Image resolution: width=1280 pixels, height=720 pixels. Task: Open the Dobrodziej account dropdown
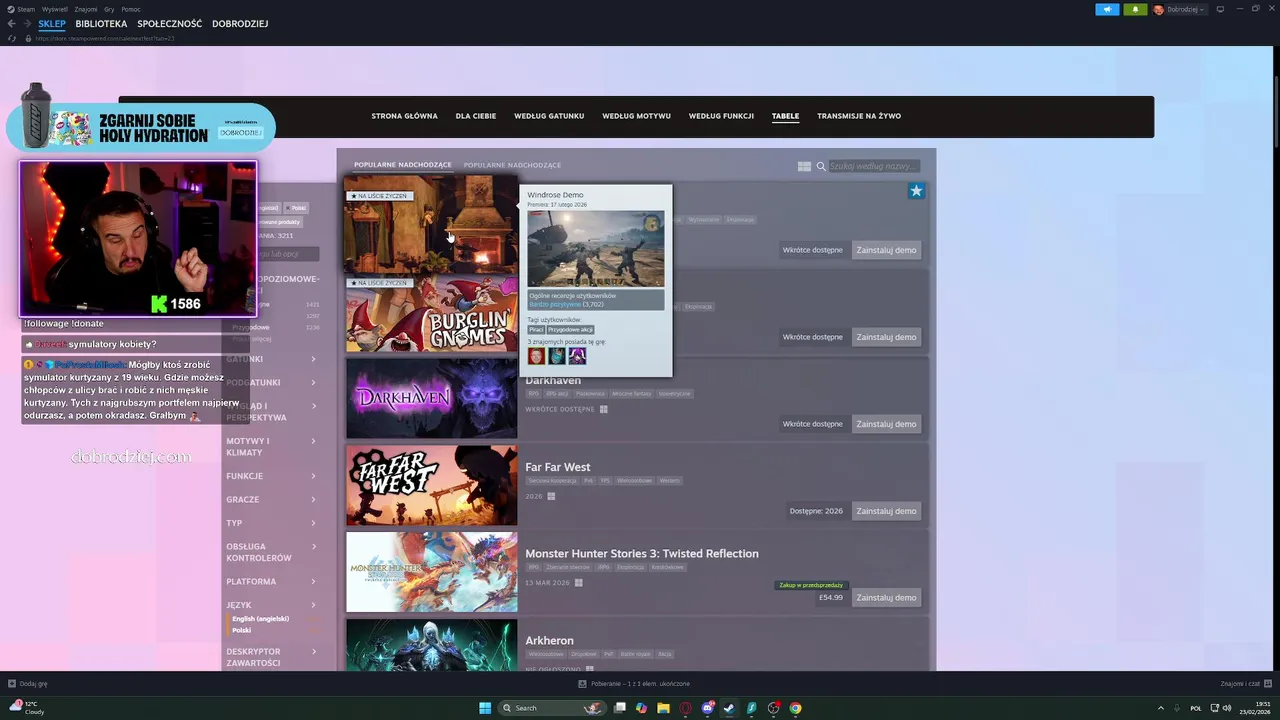tap(1180, 9)
